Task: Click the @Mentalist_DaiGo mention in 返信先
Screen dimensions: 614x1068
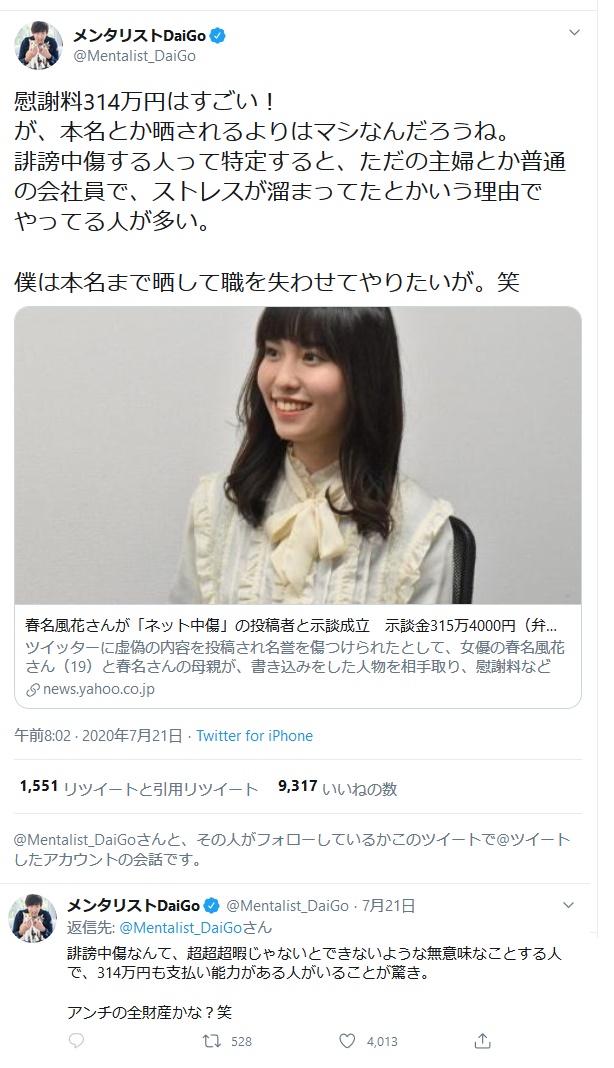Action: click(181, 927)
